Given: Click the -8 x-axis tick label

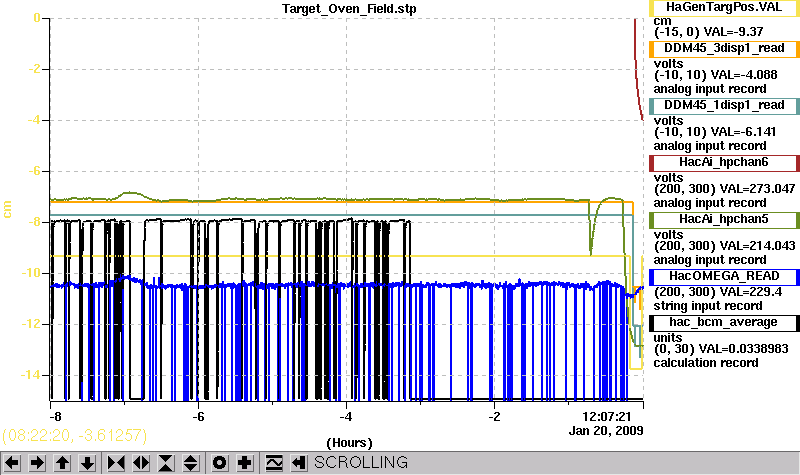Looking at the screenshot, I should point(55,417).
